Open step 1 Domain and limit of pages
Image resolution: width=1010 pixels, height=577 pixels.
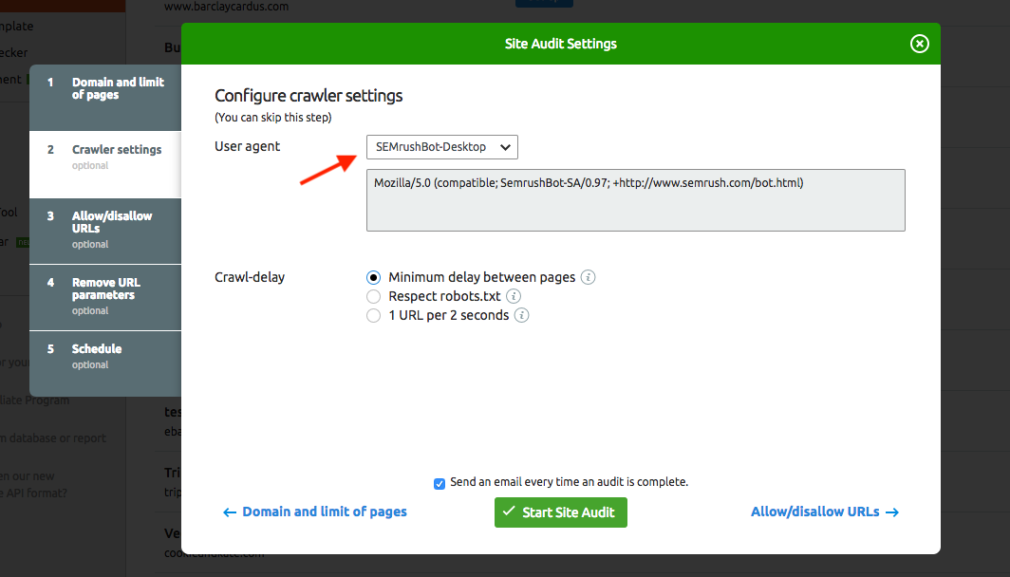click(106, 97)
